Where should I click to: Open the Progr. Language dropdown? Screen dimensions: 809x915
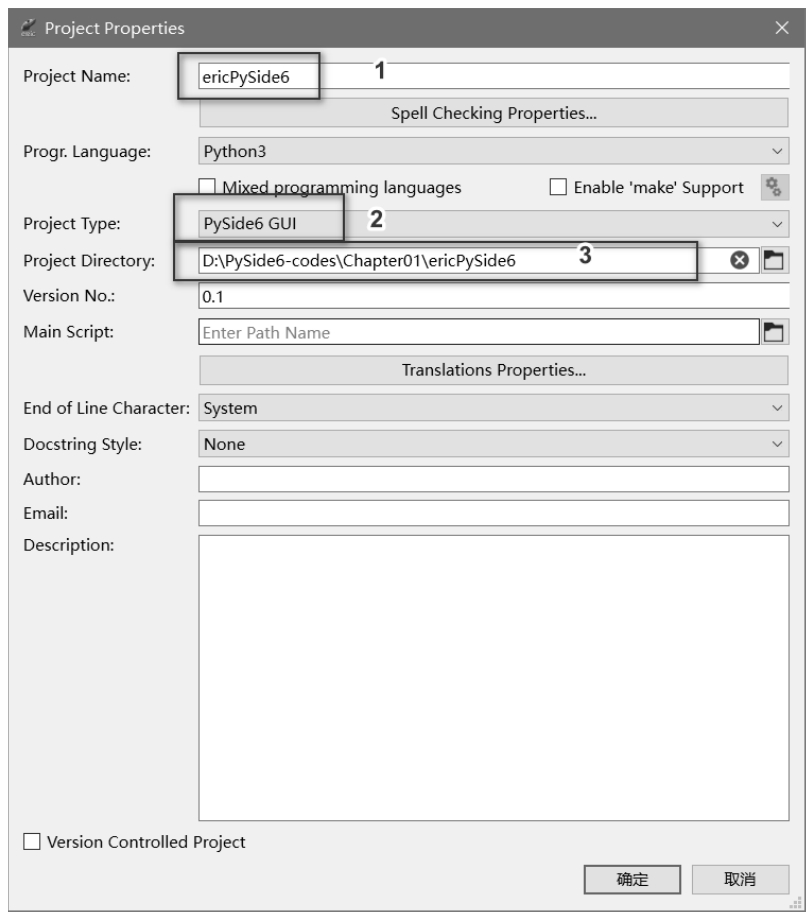[x=493, y=151]
